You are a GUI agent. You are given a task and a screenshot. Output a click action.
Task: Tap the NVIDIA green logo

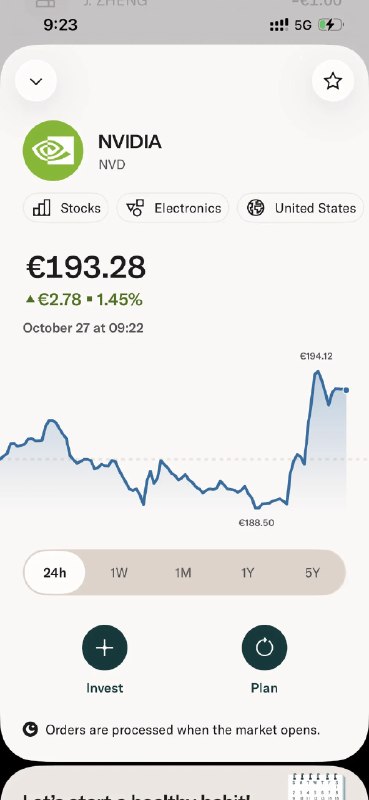[53, 151]
